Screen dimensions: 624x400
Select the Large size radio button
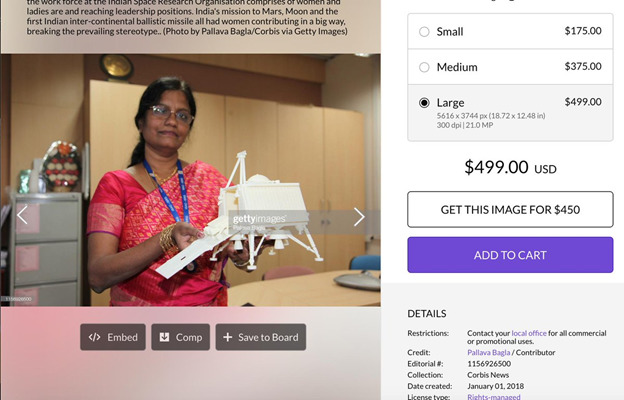pos(424,103)
